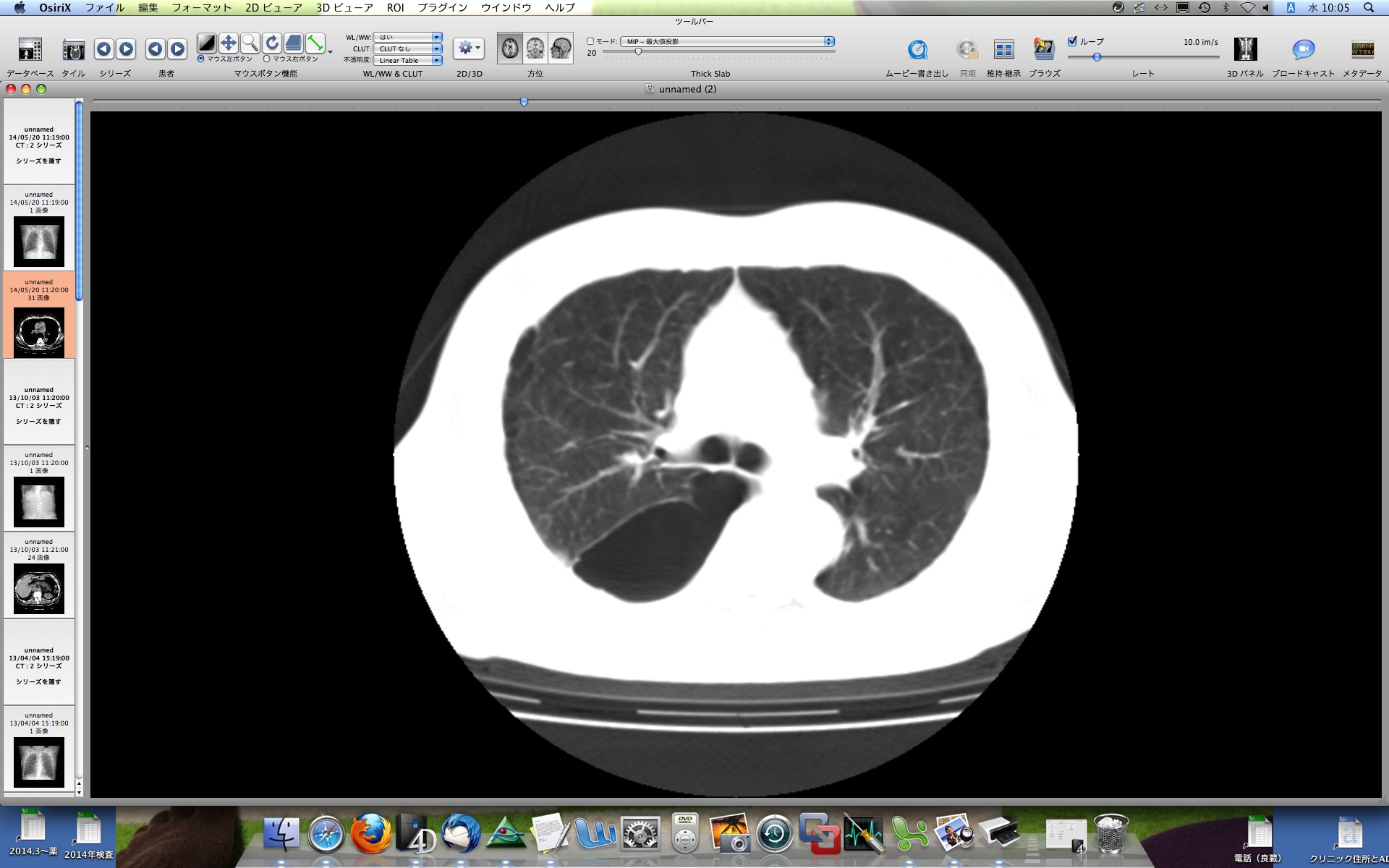Open Firefox from the Dock
This screenshot has height=868, width=1389.
(371, 833)
